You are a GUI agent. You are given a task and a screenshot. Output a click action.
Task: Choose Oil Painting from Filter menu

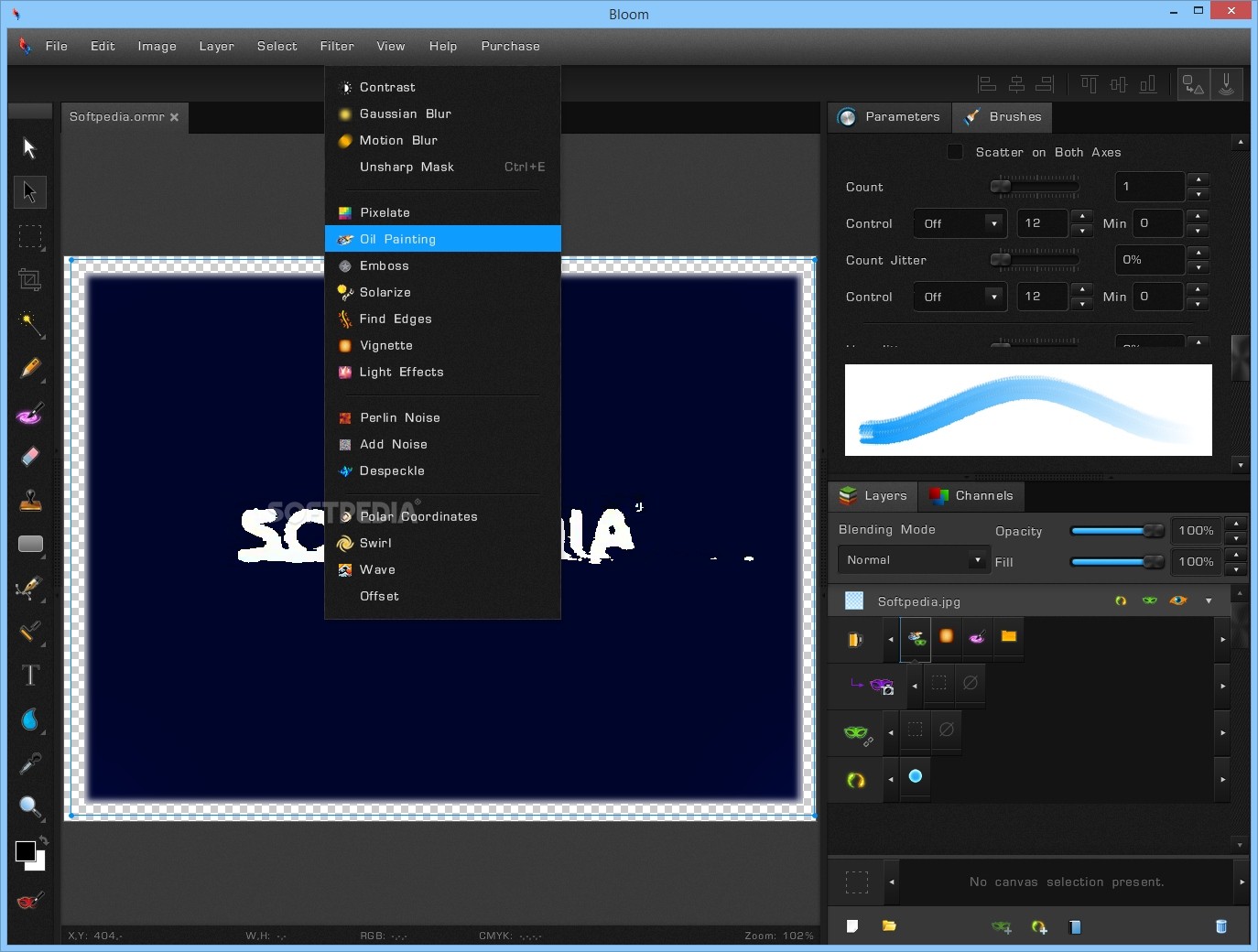[443, 239]
